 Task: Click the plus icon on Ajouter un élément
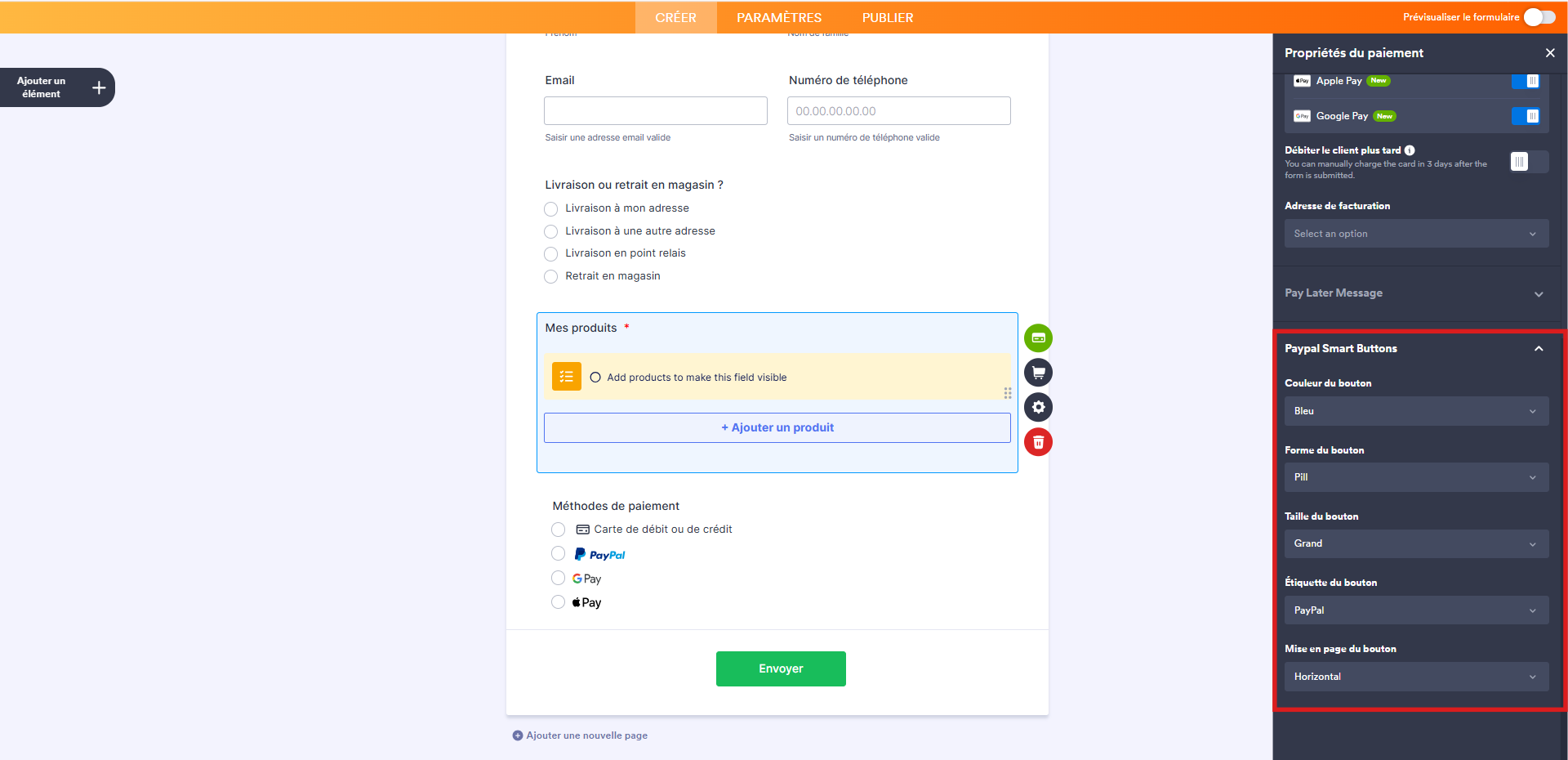click(98, 87)
